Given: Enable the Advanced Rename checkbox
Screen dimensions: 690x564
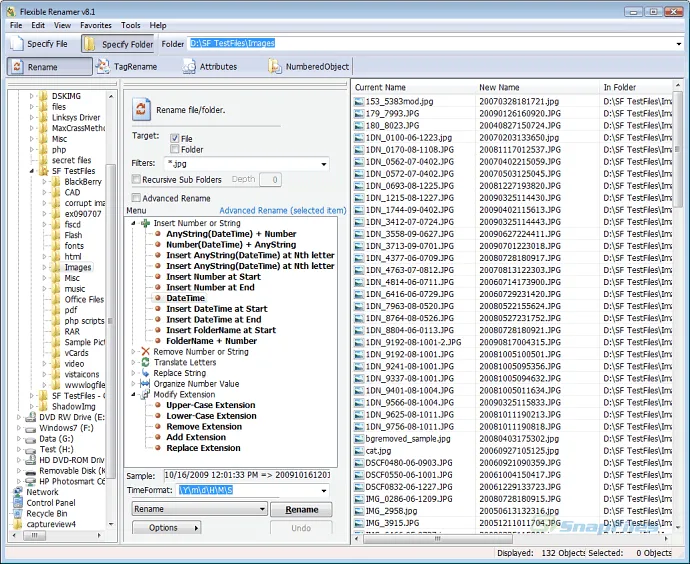Looking at the screenshot, I should point(136,198).
